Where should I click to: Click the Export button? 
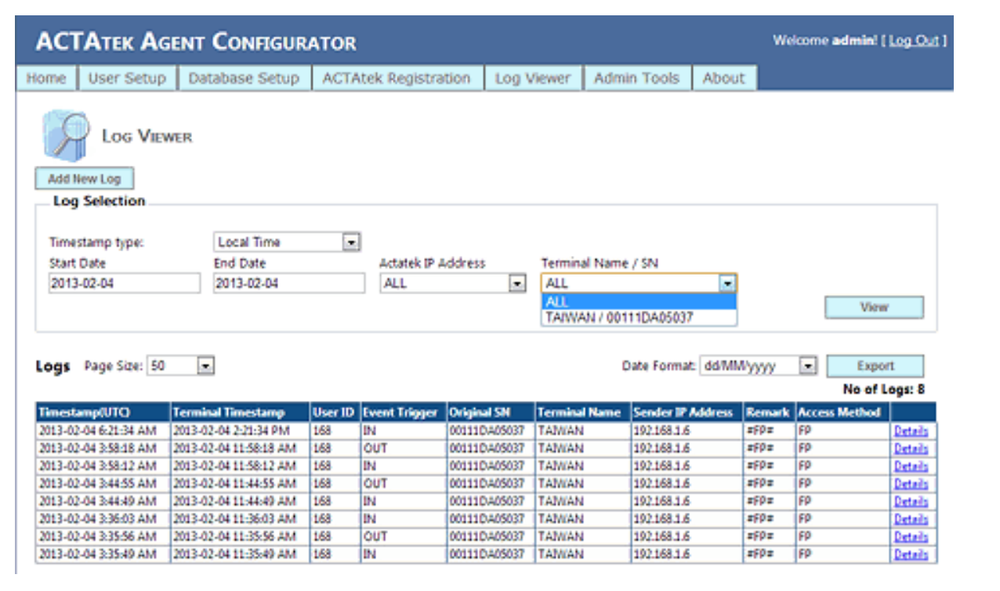tap(875, 366)
